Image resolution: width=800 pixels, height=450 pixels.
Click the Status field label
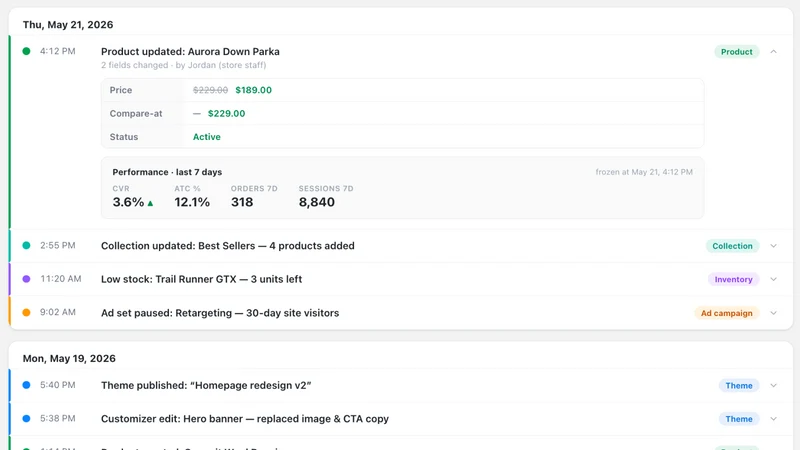click(x=124, y=137)
